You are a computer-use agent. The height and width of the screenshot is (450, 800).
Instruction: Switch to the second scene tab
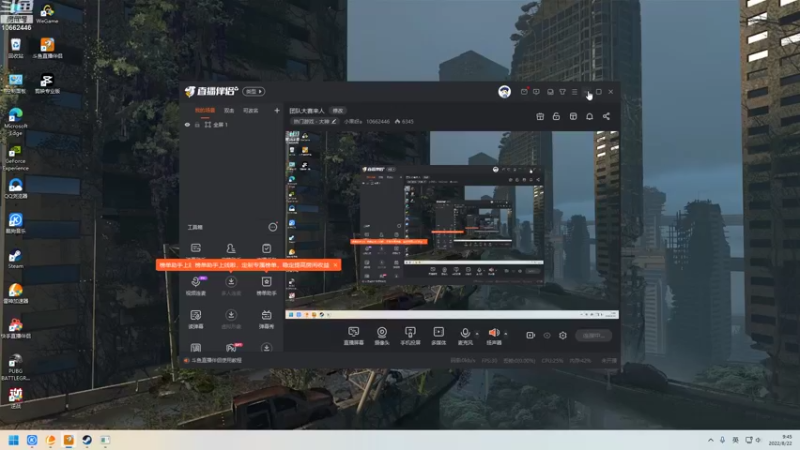(x=229, y=111)
